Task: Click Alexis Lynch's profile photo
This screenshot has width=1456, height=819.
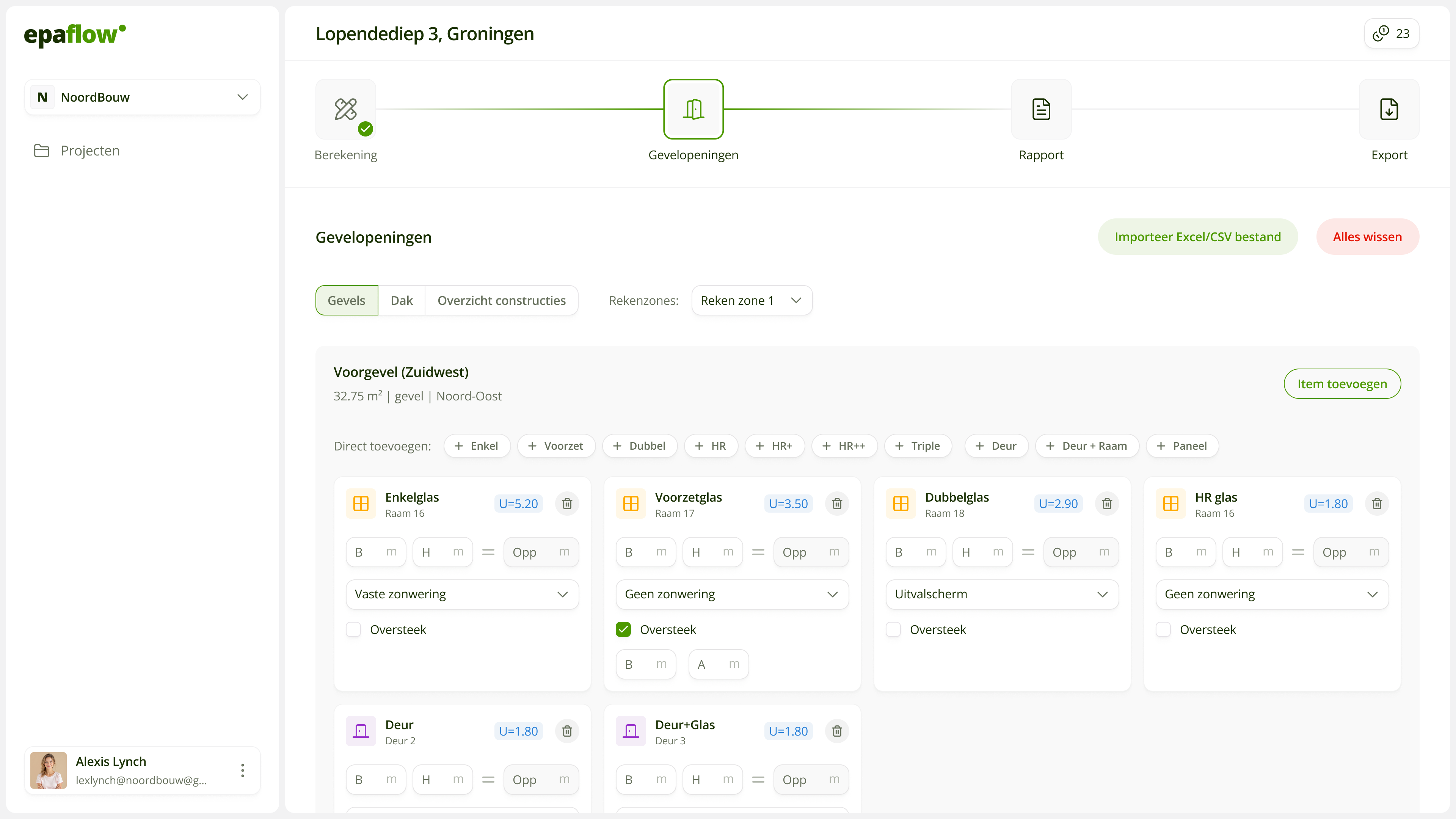Action: pos(49,770)
